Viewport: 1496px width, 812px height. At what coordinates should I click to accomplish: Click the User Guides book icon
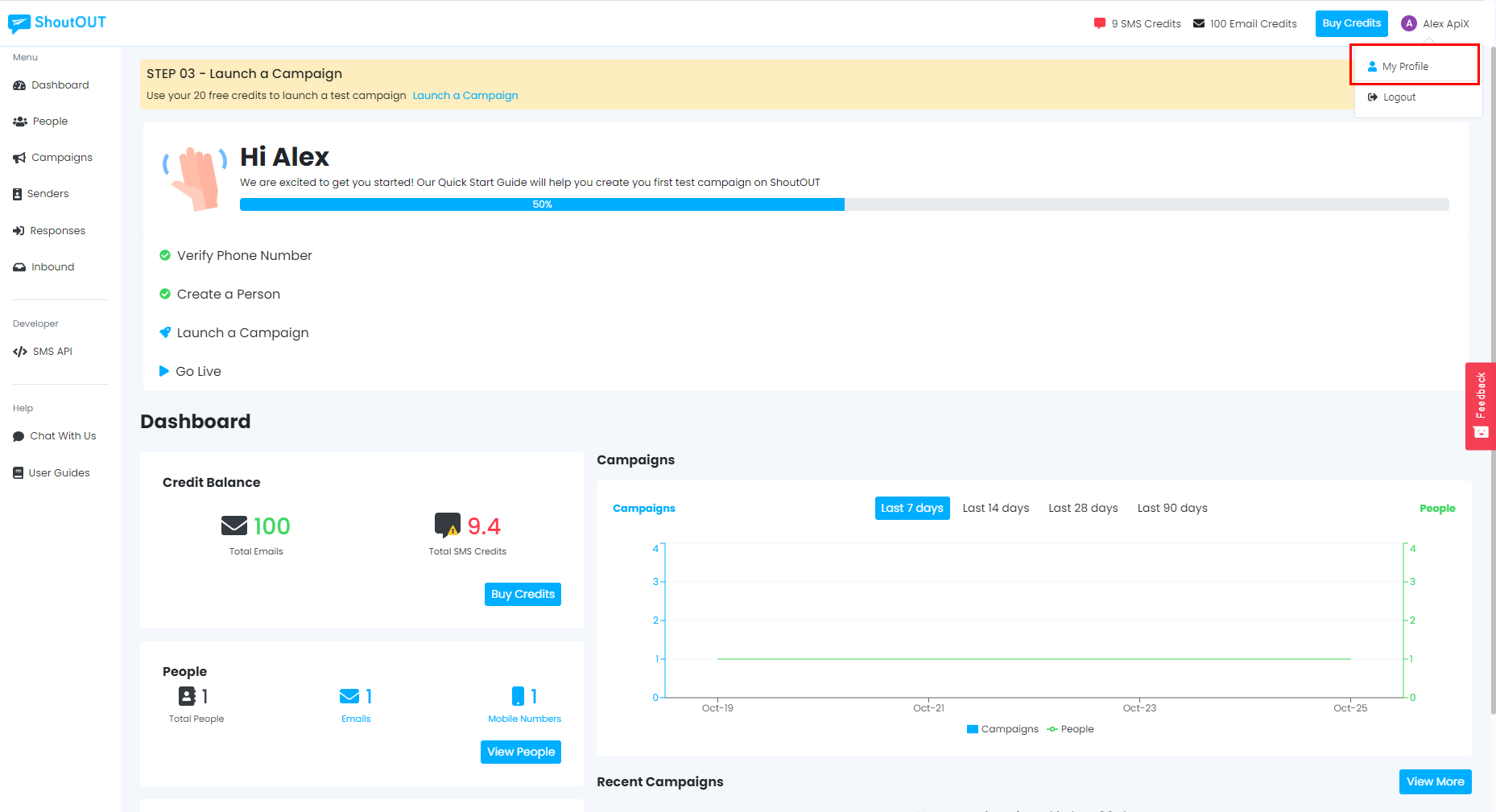point(18,472)
